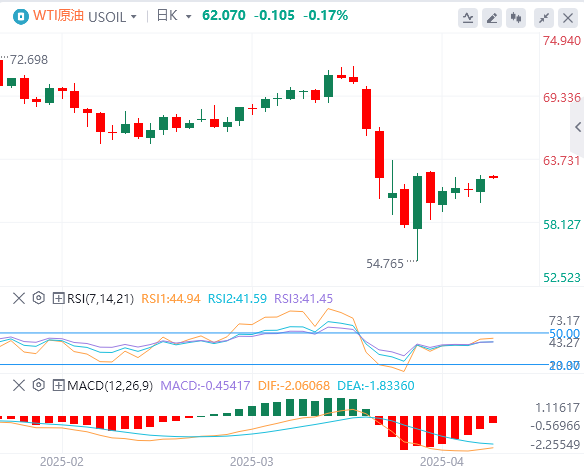
Task: Click the 63.731 price axis label
Action: 562,161
